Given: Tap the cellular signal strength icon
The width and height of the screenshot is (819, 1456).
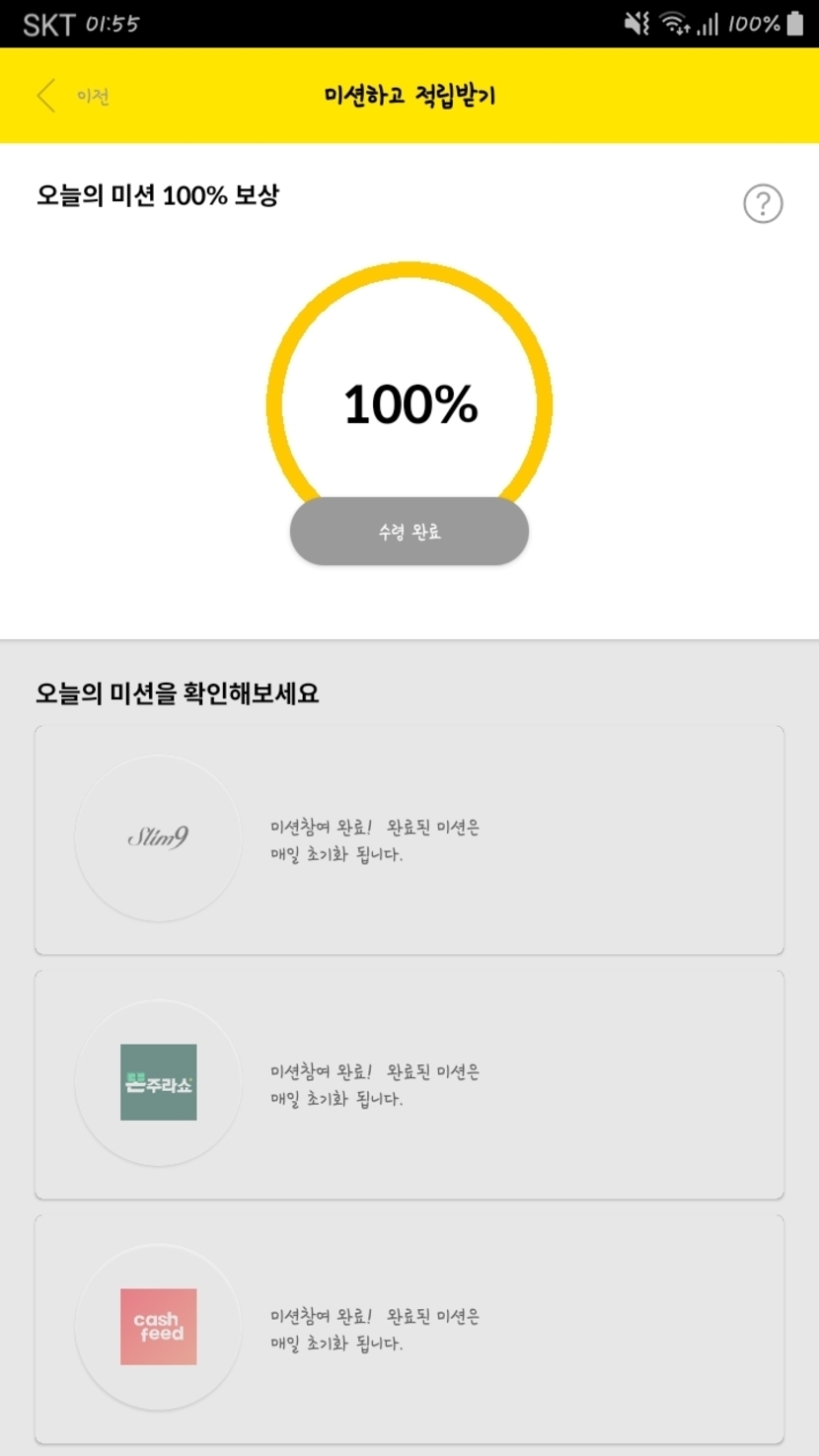Looking at the screenshot, I should (x=707, y=25).
